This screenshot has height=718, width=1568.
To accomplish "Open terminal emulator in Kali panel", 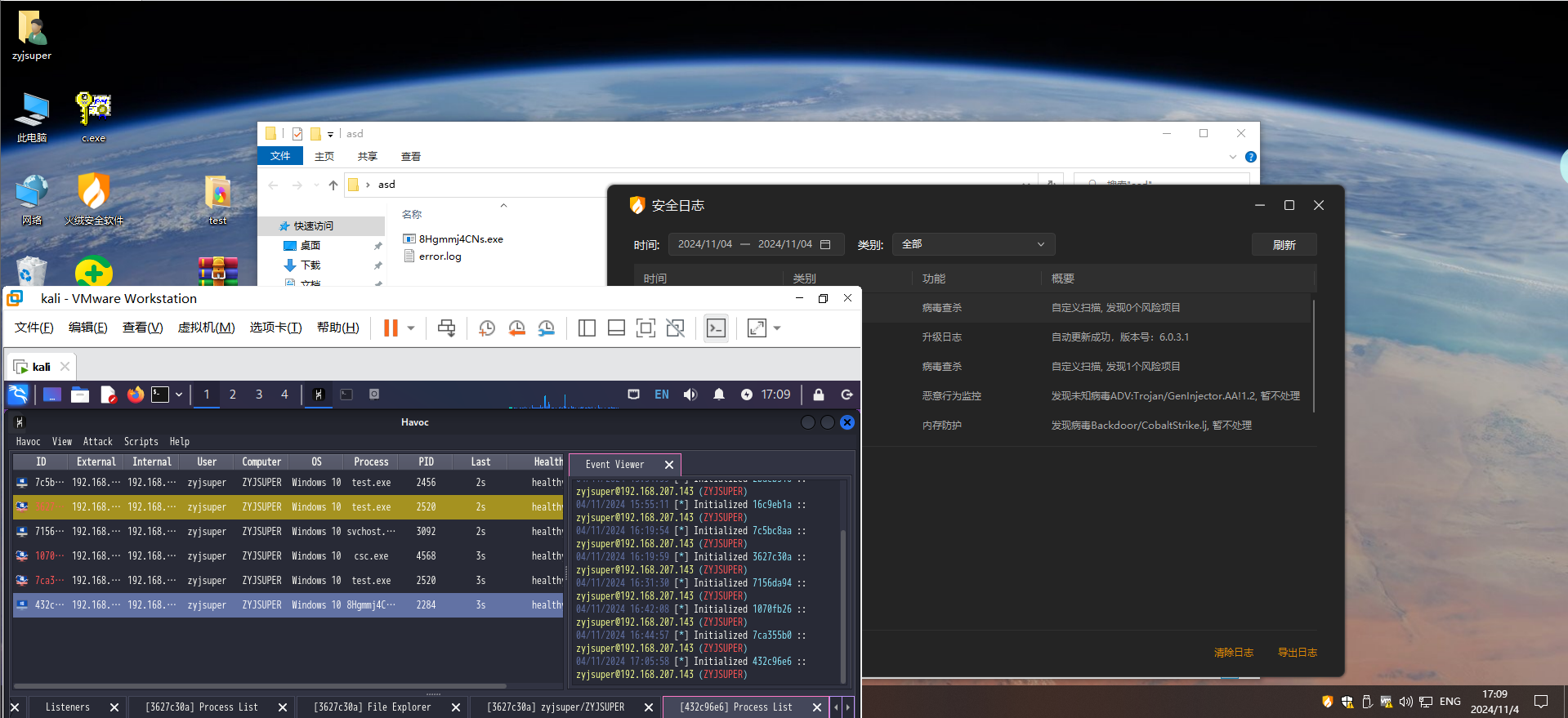I will click(160, 395).
